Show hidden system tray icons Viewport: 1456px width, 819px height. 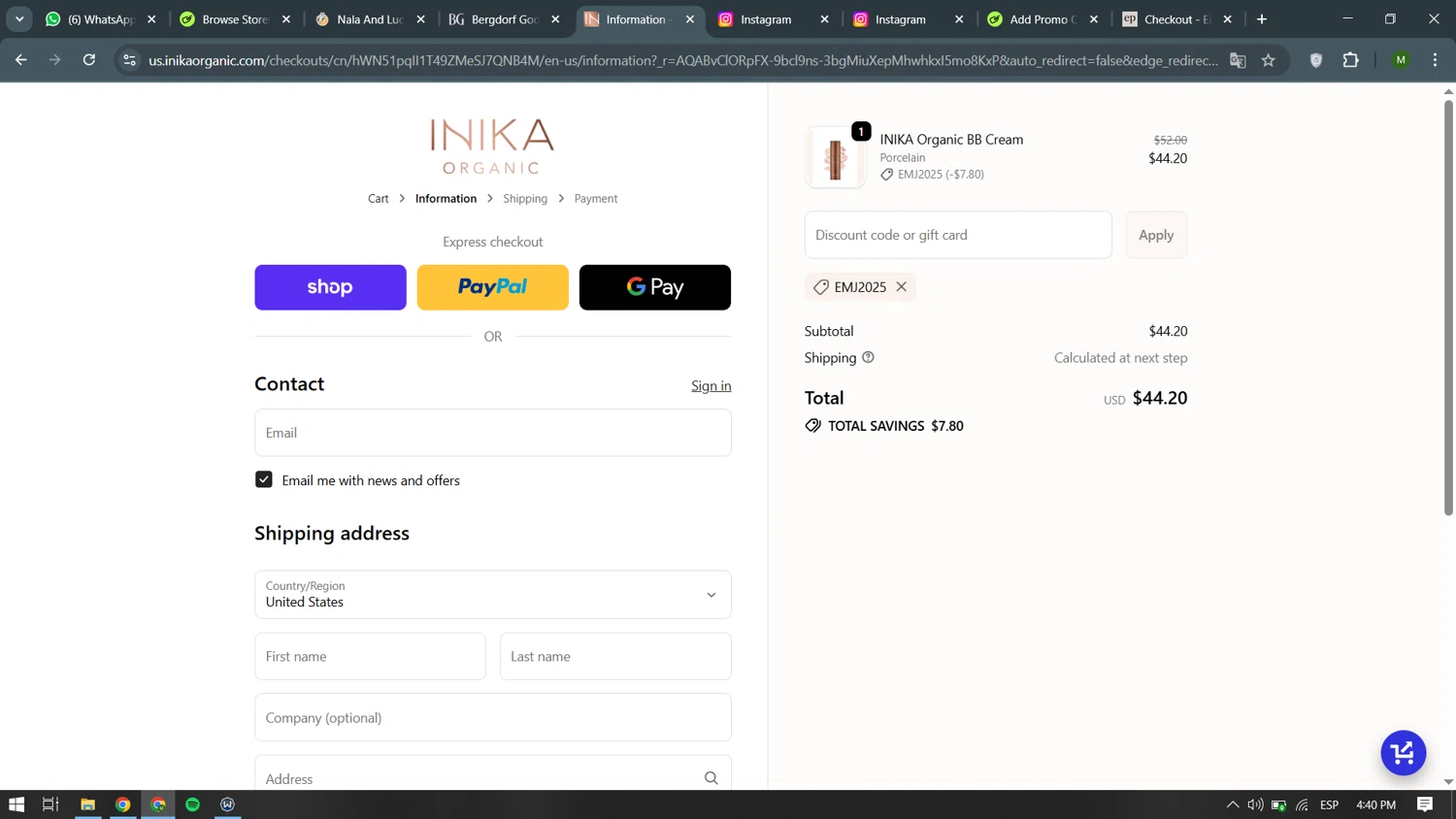(1233, 804)
